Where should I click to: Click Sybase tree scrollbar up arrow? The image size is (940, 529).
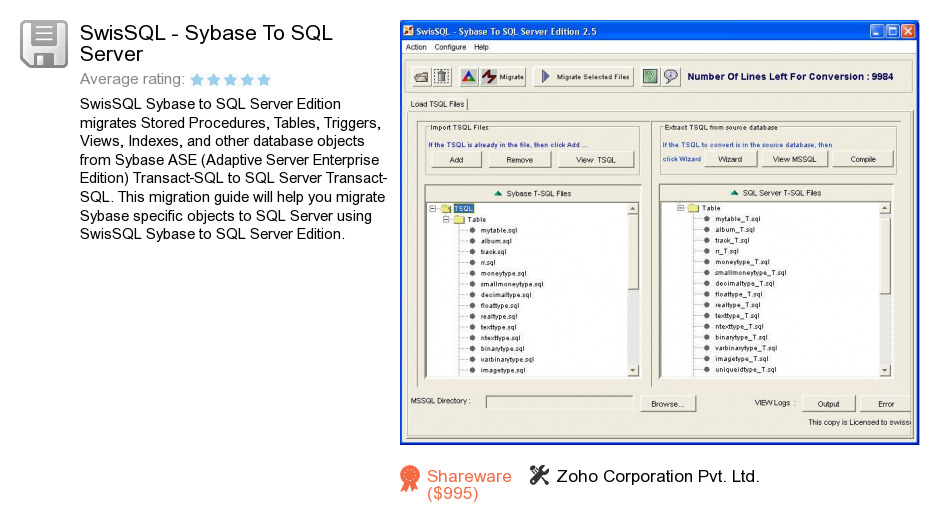click(x=632, y=209)
